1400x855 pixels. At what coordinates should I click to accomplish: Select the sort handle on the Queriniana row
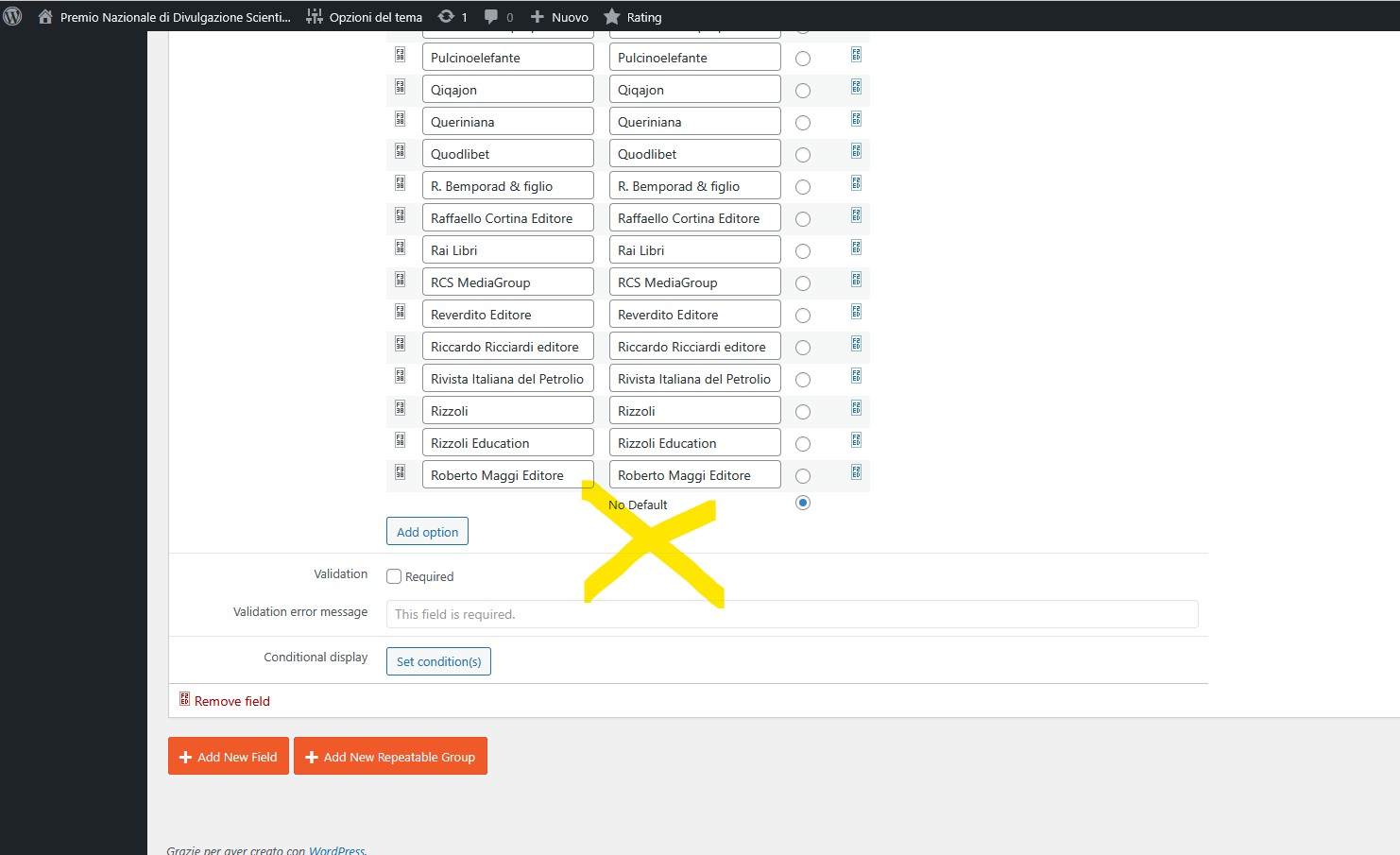pyautogui.click(x=401, y=119)
